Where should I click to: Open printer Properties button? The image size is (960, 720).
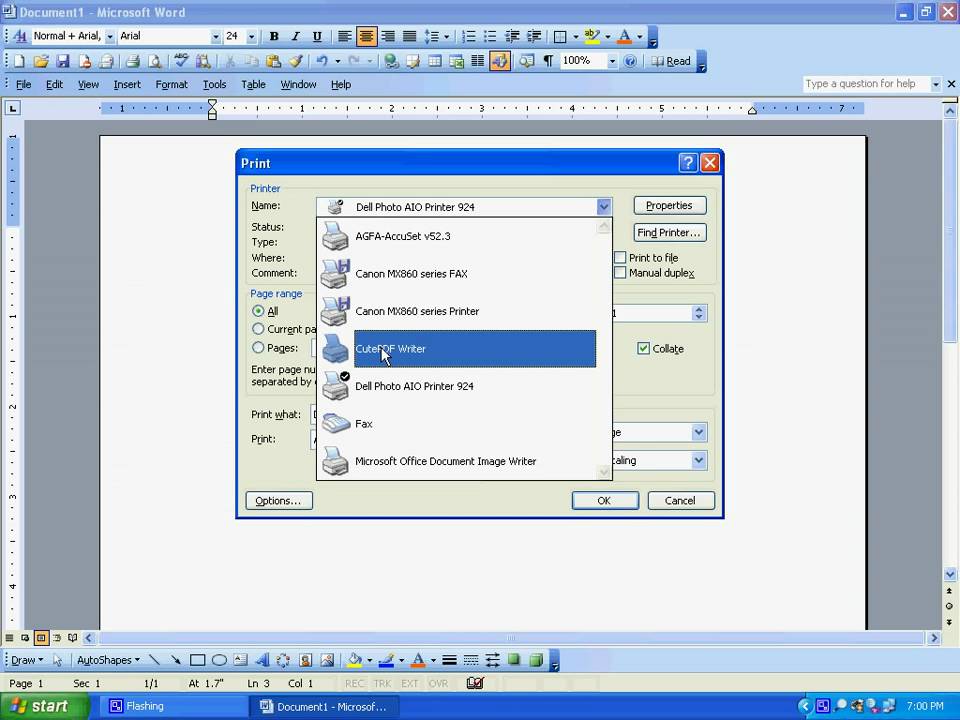point(670,205)
